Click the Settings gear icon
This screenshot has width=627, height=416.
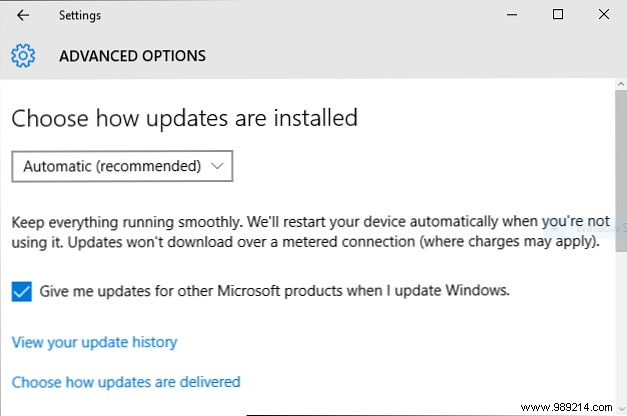(24, 55)
